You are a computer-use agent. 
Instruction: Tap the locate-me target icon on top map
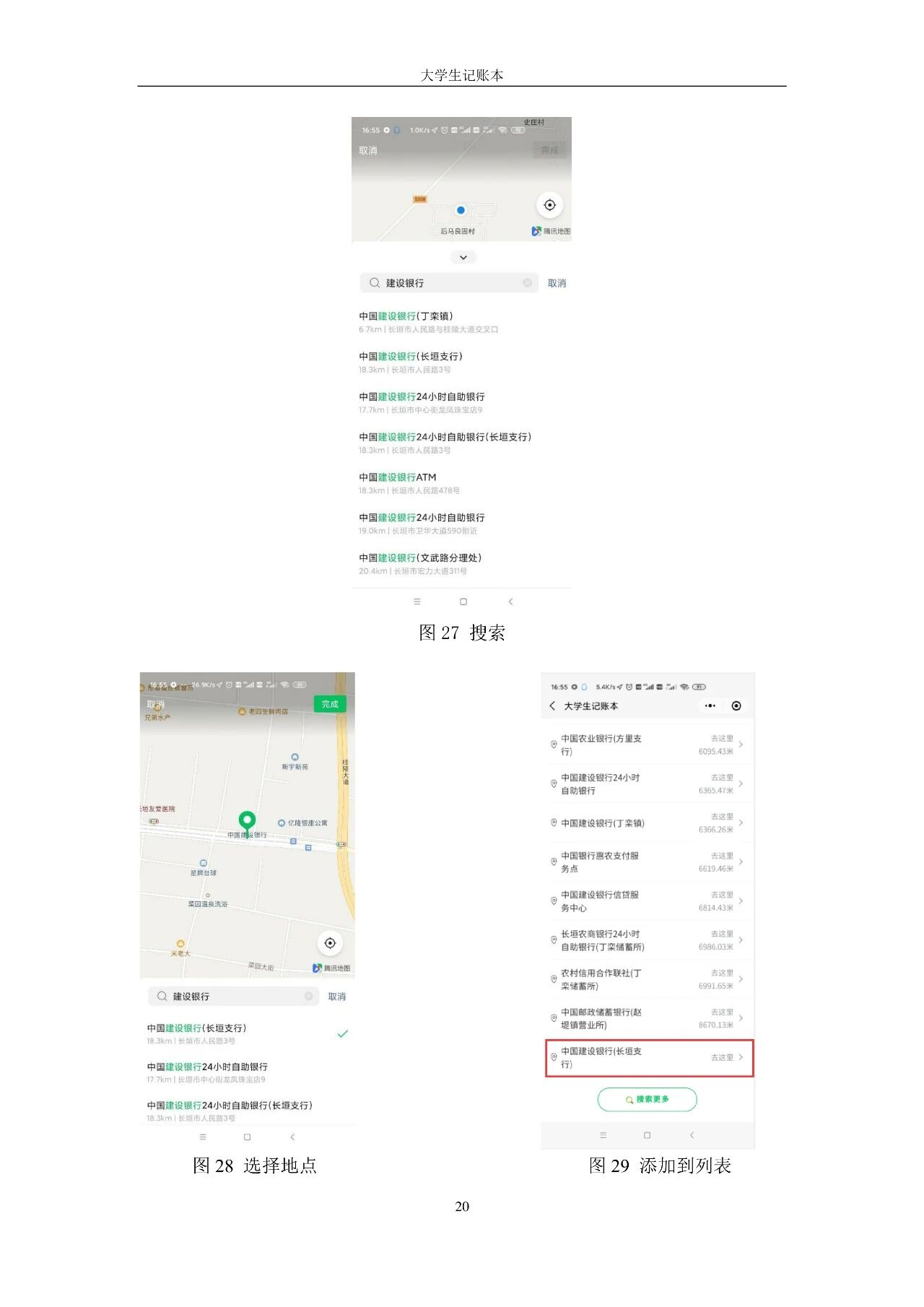[x=549, y=205]
